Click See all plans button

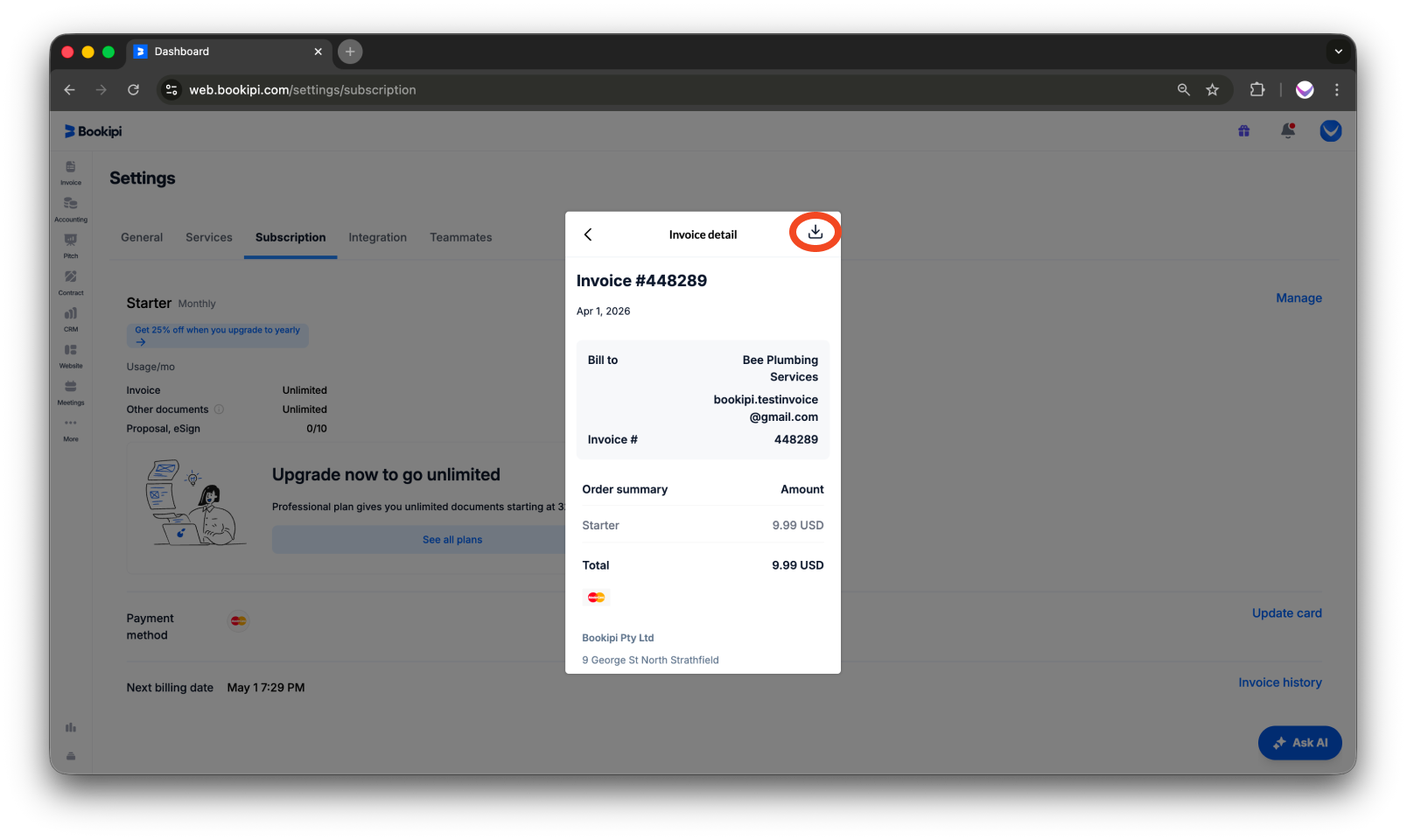419,540
